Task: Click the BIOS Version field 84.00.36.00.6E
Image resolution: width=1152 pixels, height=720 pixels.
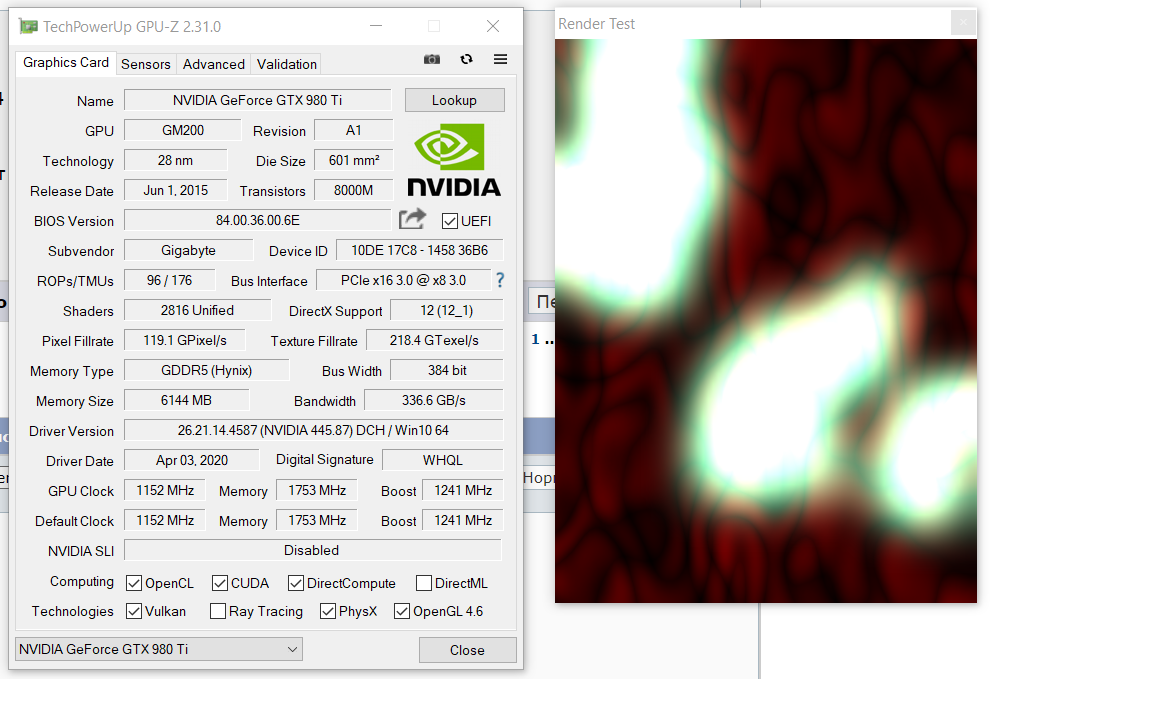Action: 258,220
